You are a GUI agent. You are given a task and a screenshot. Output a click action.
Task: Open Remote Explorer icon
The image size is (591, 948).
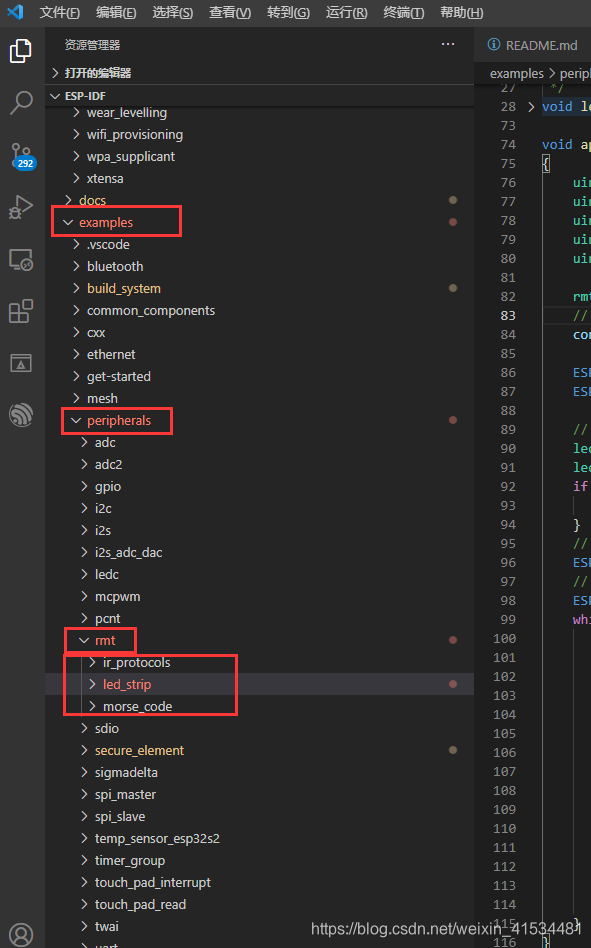(21, 259)
